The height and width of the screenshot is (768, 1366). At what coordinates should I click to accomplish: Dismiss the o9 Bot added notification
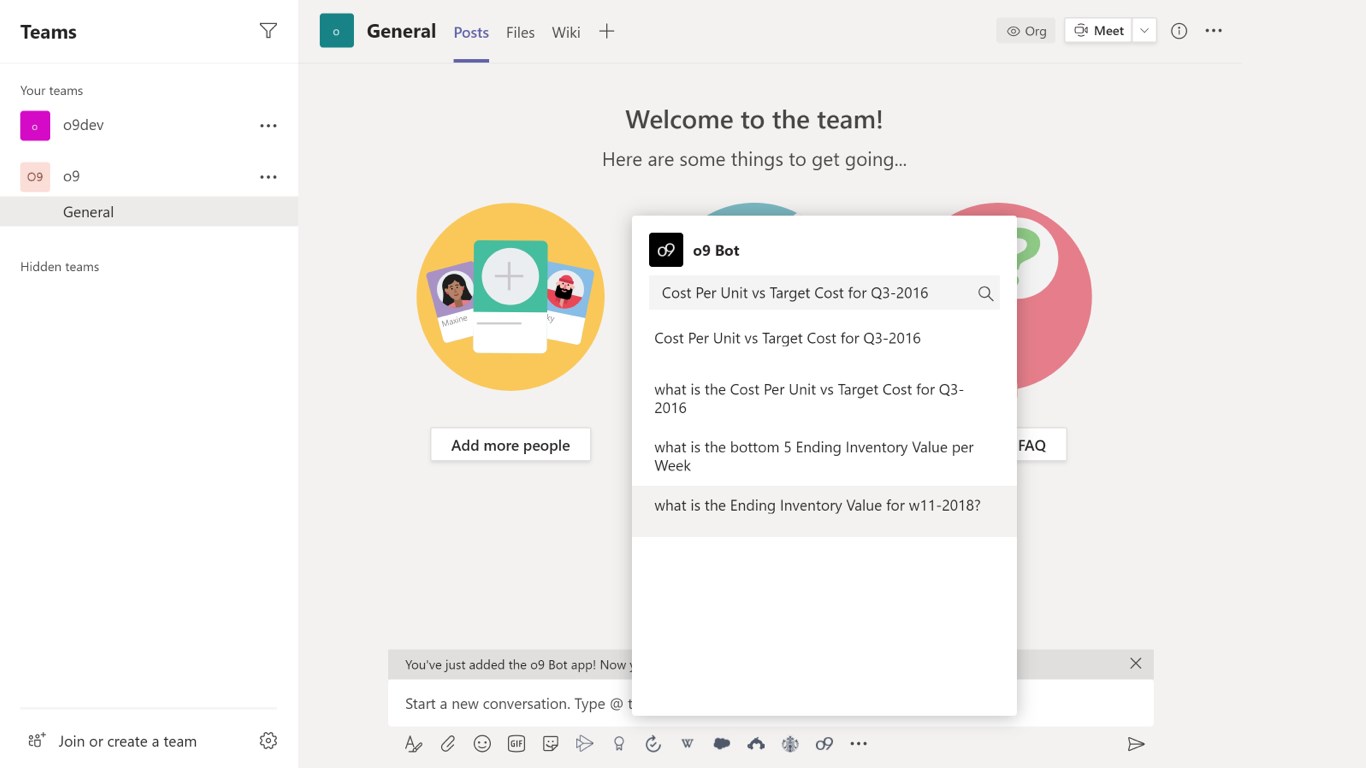pos(1135,663)
